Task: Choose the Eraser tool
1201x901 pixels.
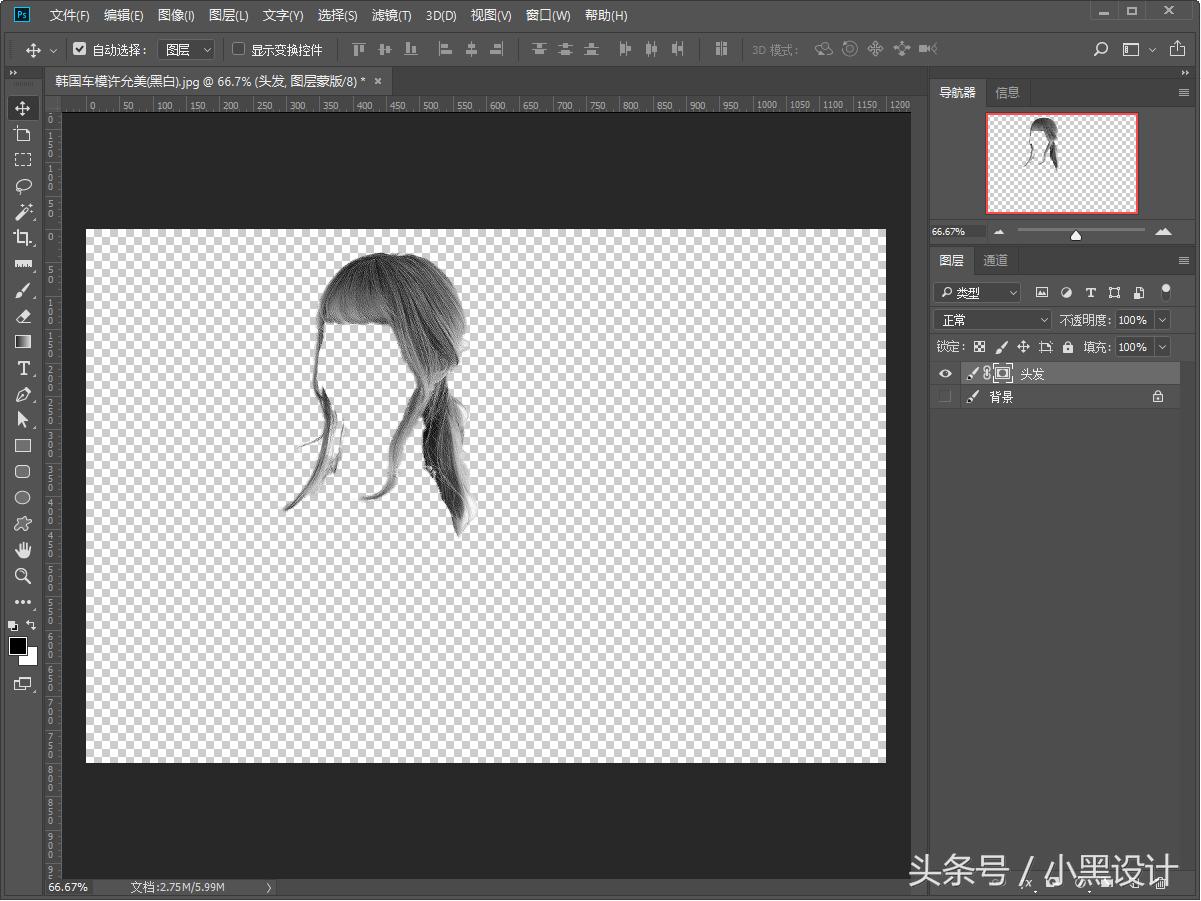Action: [23, 316]
